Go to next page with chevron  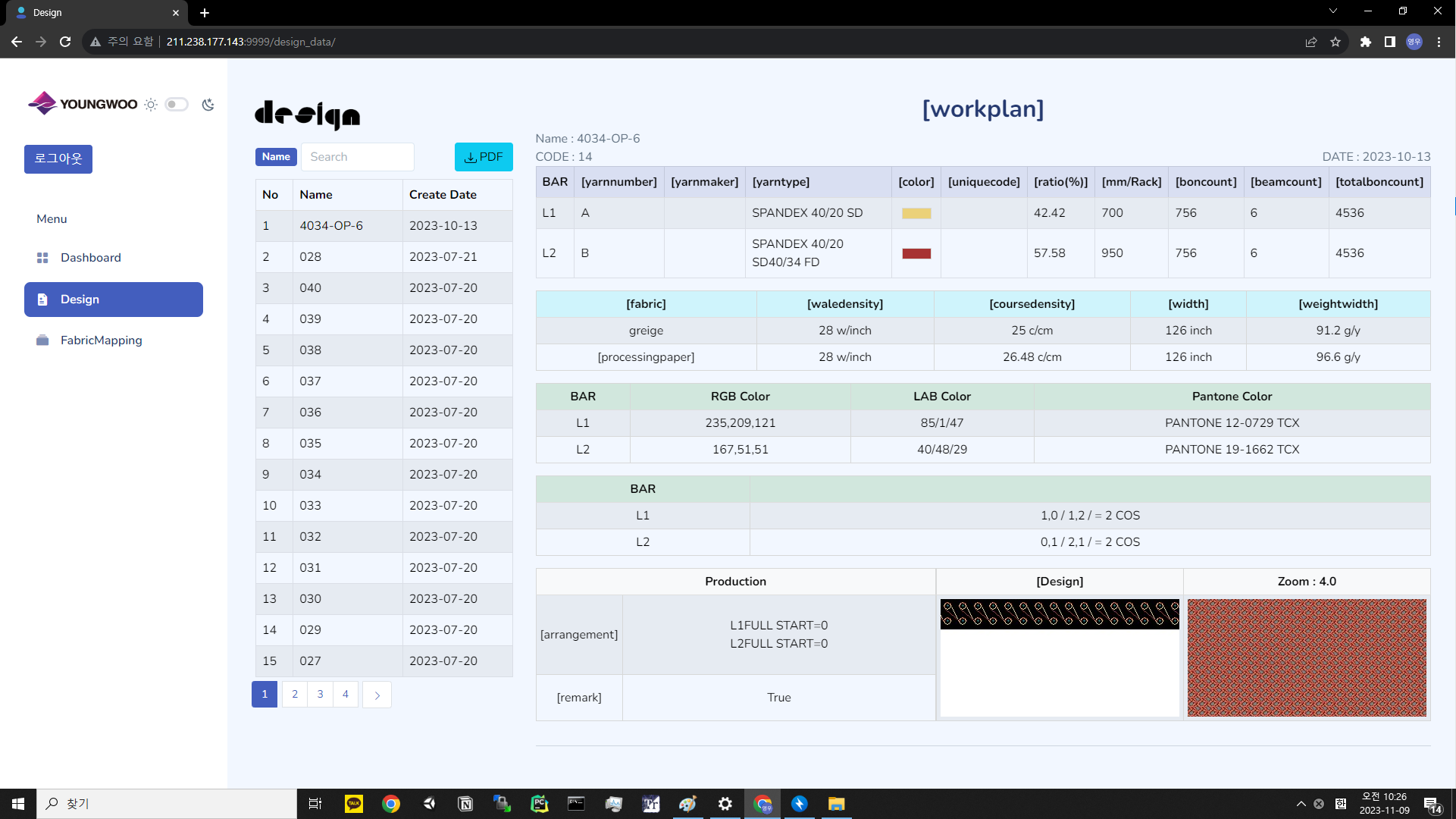tap(377, 695)
